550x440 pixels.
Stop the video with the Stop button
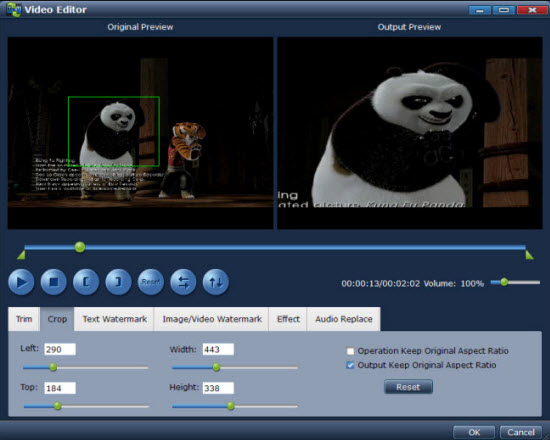point(54,282)
